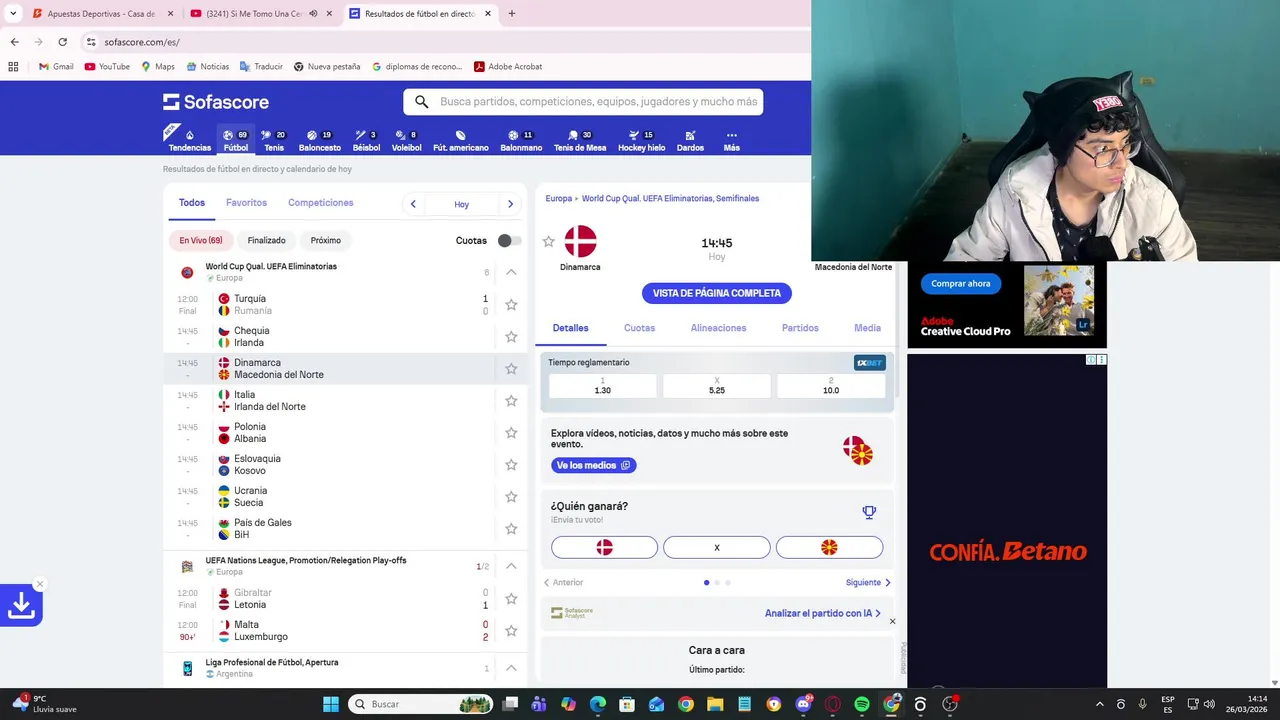Screen dimensions: 1280x720
Task: Favorite the Turquía vs Rumanía match
Action: 511,305
